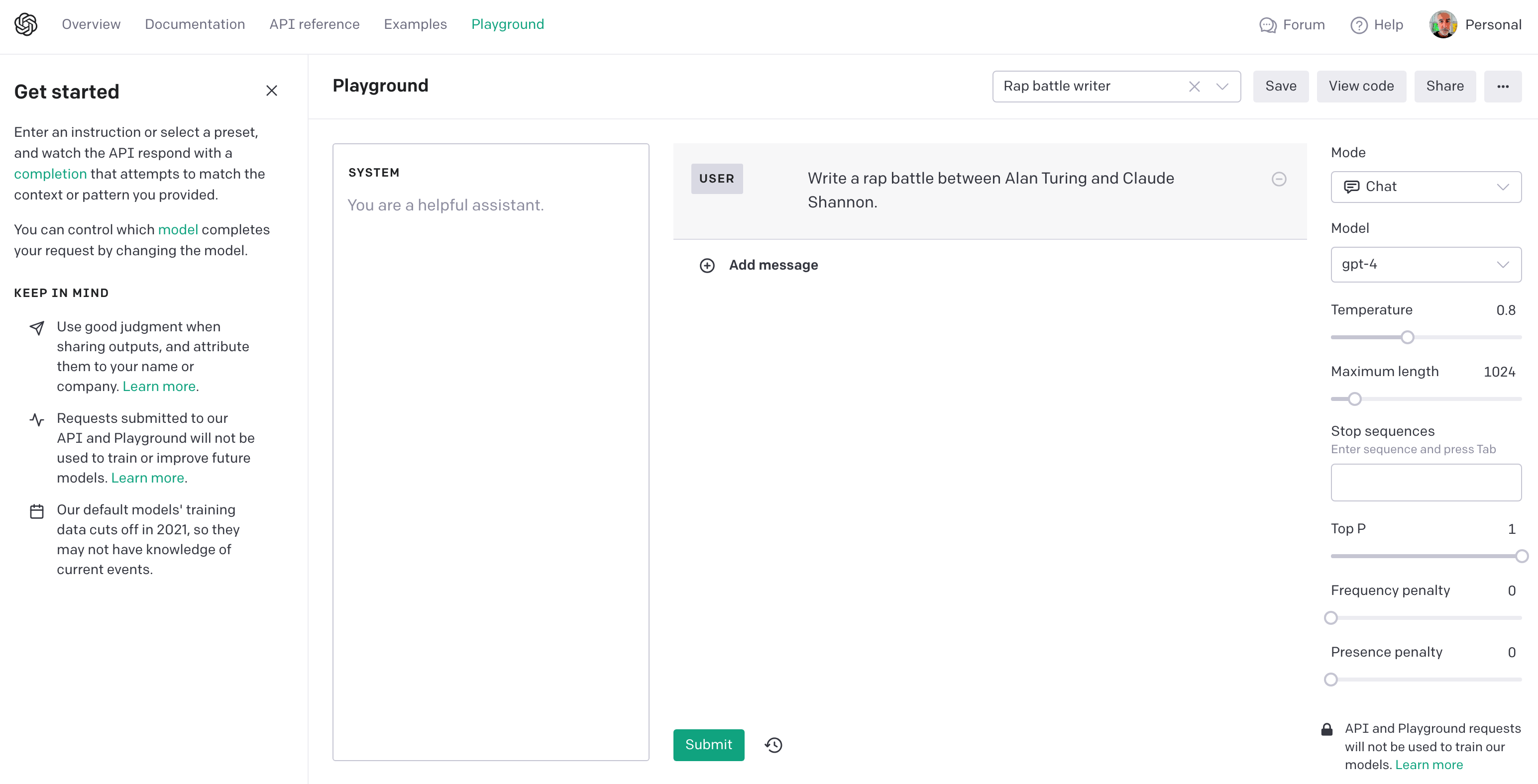Switch to the API reference tab
Screen dimensions: 1538x784
314,24
